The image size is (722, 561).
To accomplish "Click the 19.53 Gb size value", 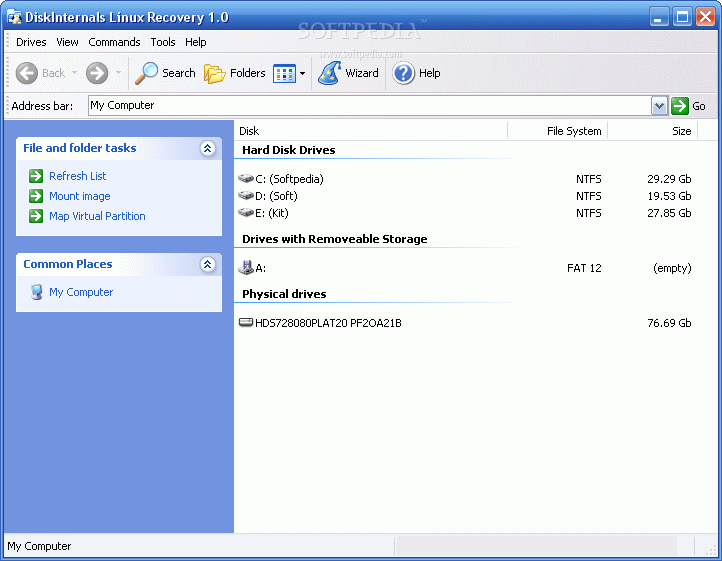I will [669, 196].
